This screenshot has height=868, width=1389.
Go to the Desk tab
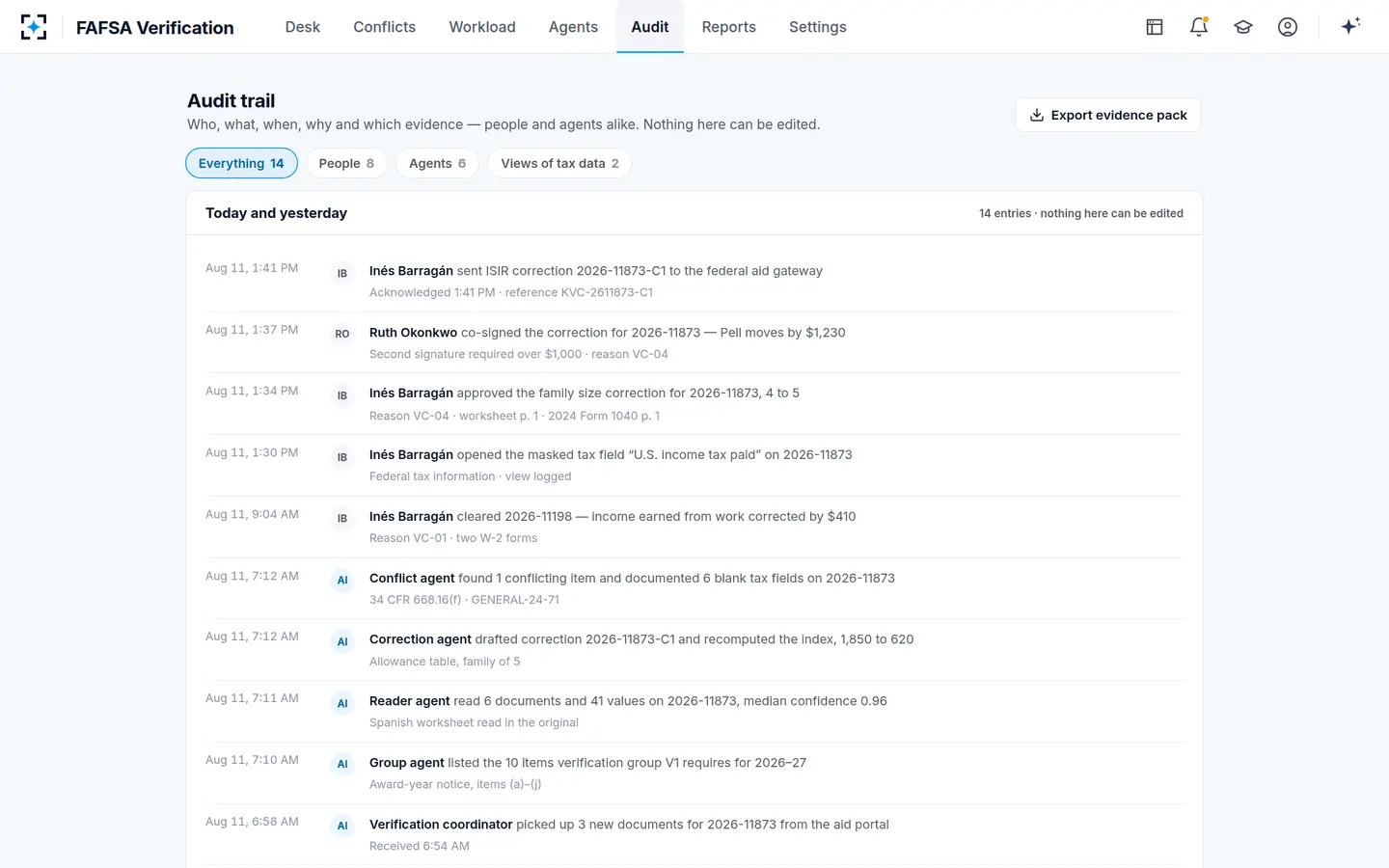point(302,27)
